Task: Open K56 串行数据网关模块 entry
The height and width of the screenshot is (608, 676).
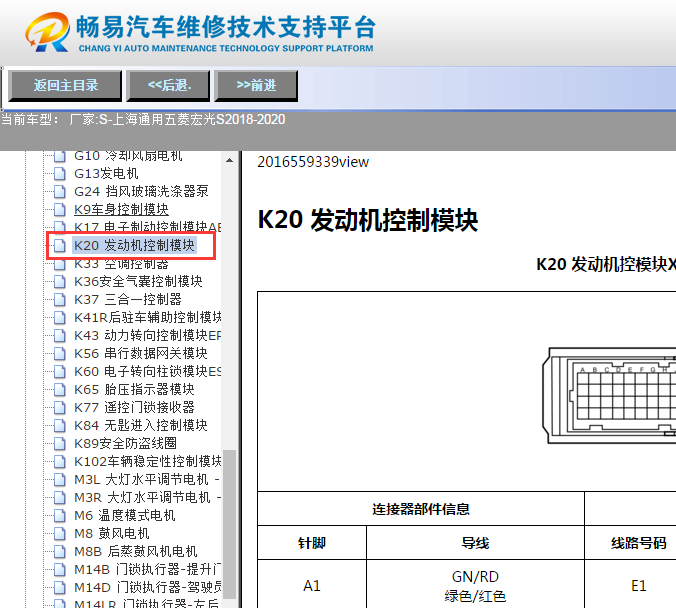Action: [141, 354]
